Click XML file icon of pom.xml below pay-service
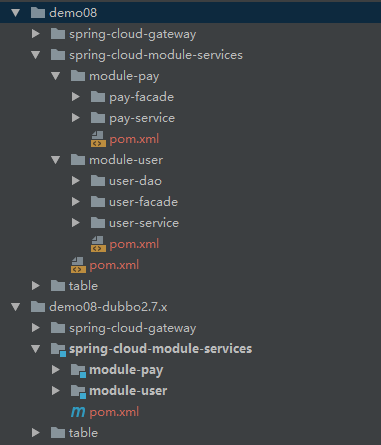The image size is (381, 445). click(x=98, y=139)
